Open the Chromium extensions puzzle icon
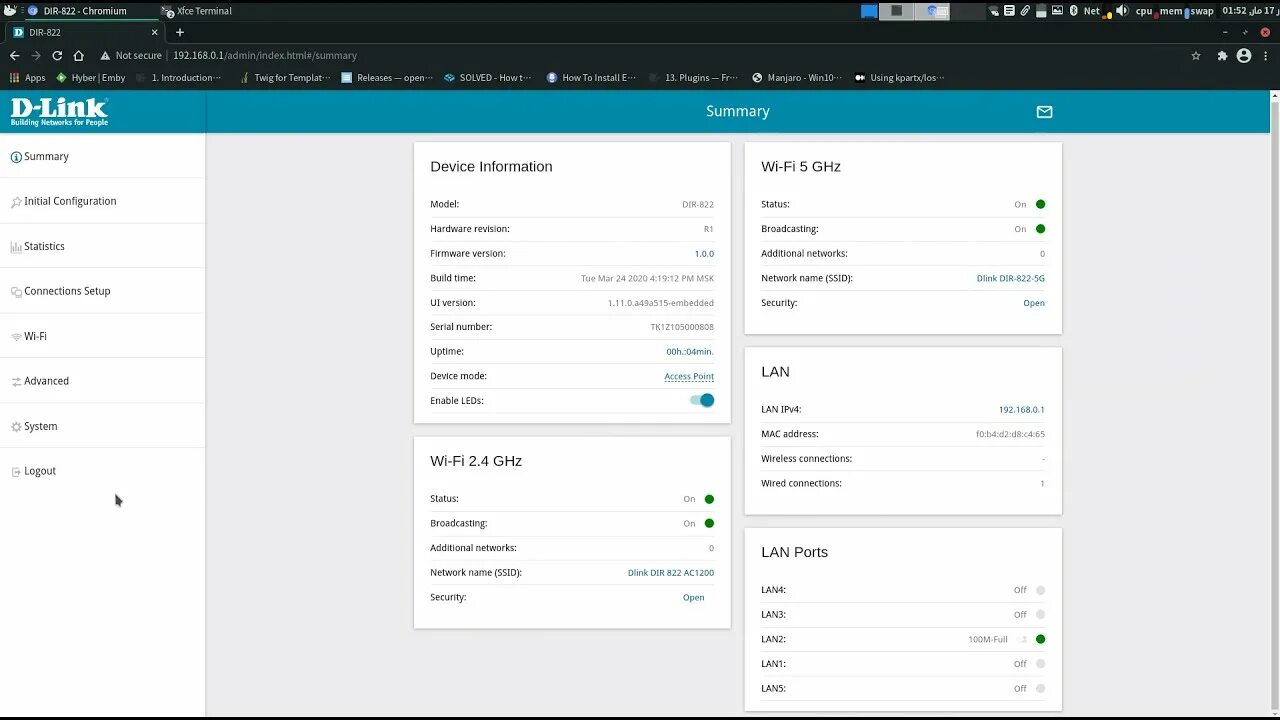 (1222, 56)
